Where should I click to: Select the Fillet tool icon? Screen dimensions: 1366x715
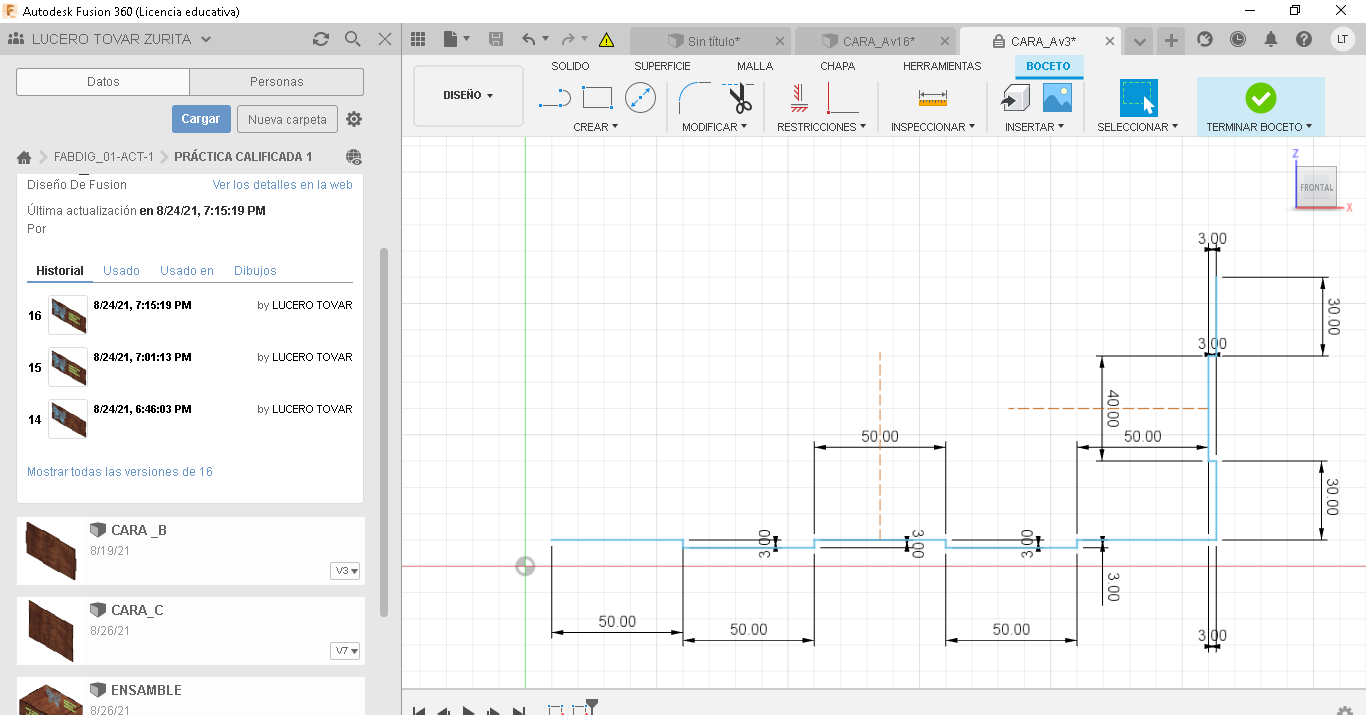695,98
